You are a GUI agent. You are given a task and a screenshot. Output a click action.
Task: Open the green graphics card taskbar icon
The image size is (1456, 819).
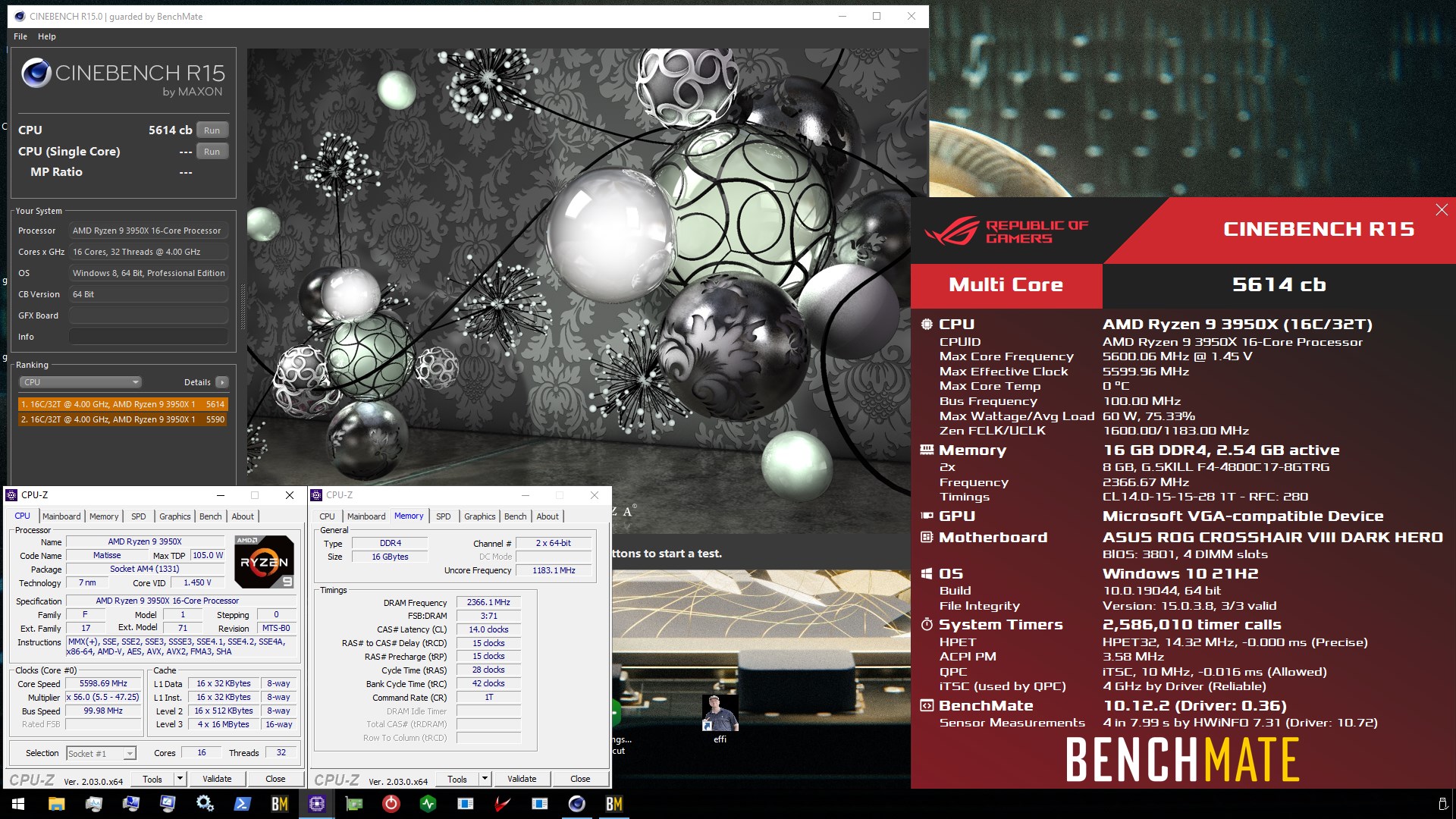click(x=354, y=804)
